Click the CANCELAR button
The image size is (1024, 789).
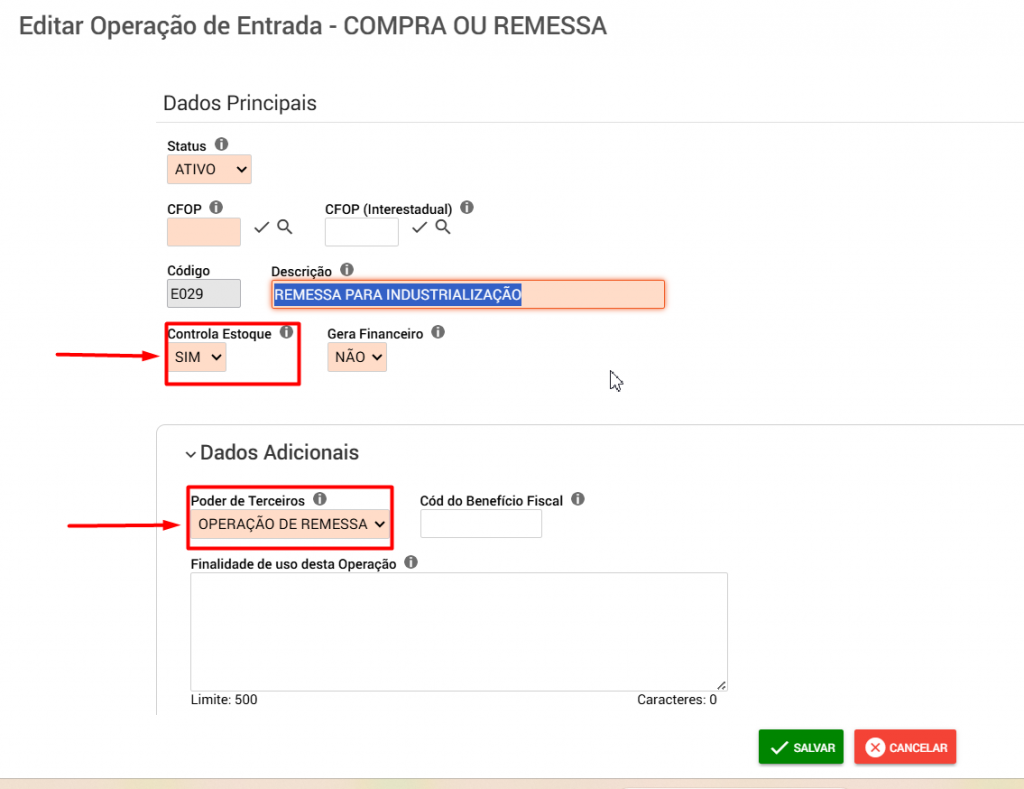pyautogui.click(x=905, y=747)
